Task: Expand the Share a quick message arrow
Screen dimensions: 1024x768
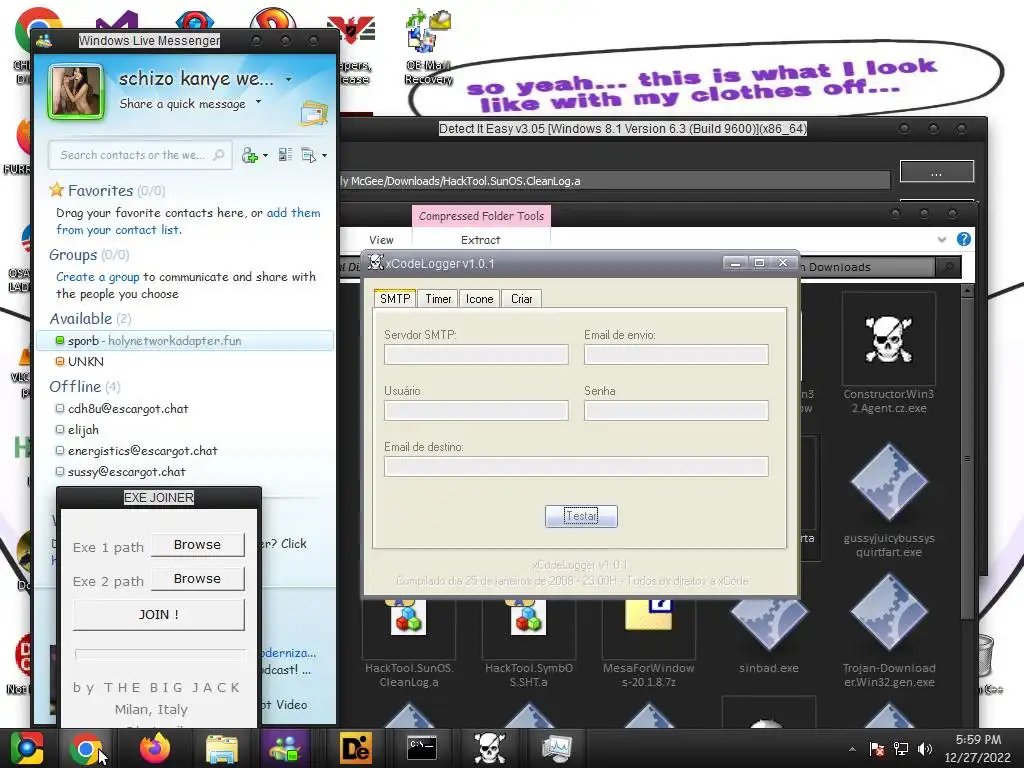Action: 259,102
